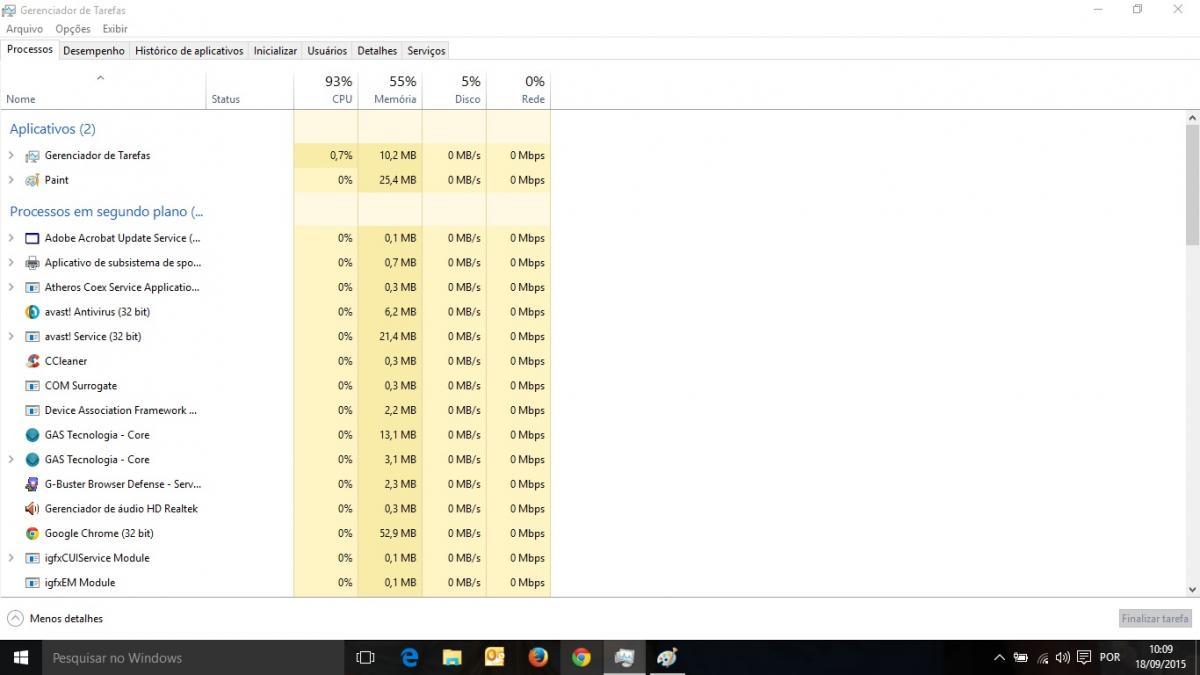Click the Paint taskbar icon
Viewport: 1200px width, 675px height.
[667, 658]
